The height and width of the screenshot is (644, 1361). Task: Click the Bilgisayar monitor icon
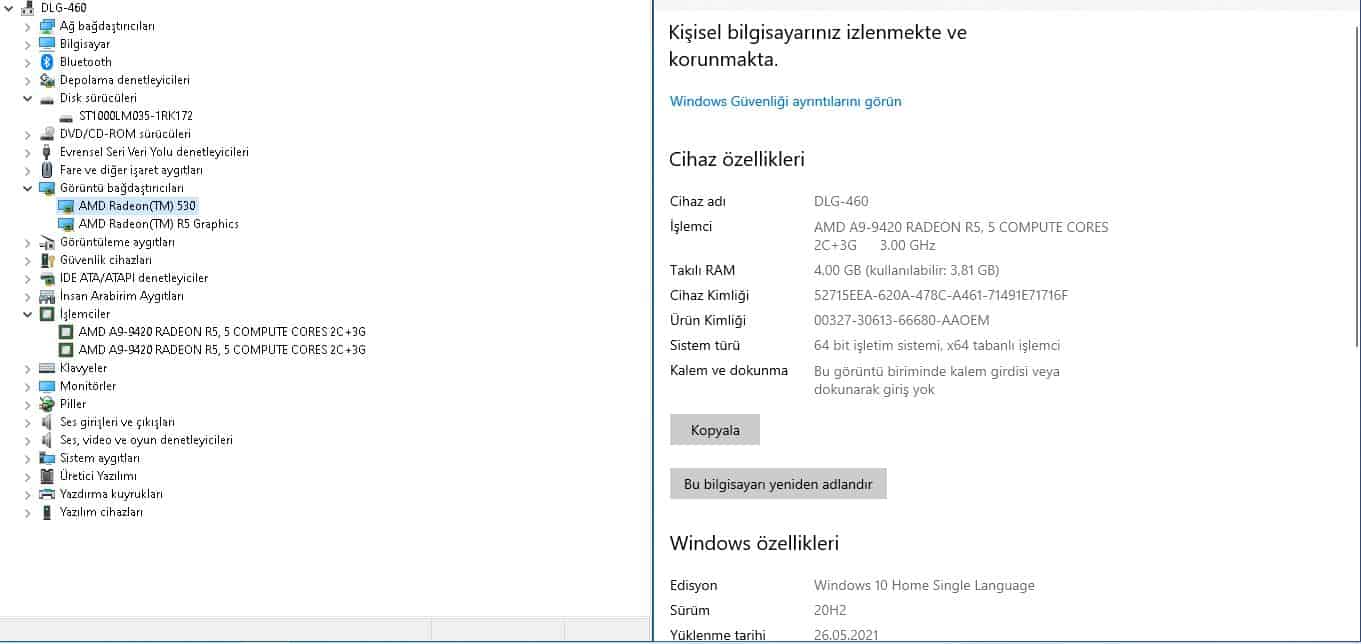[x=46, y=44]
